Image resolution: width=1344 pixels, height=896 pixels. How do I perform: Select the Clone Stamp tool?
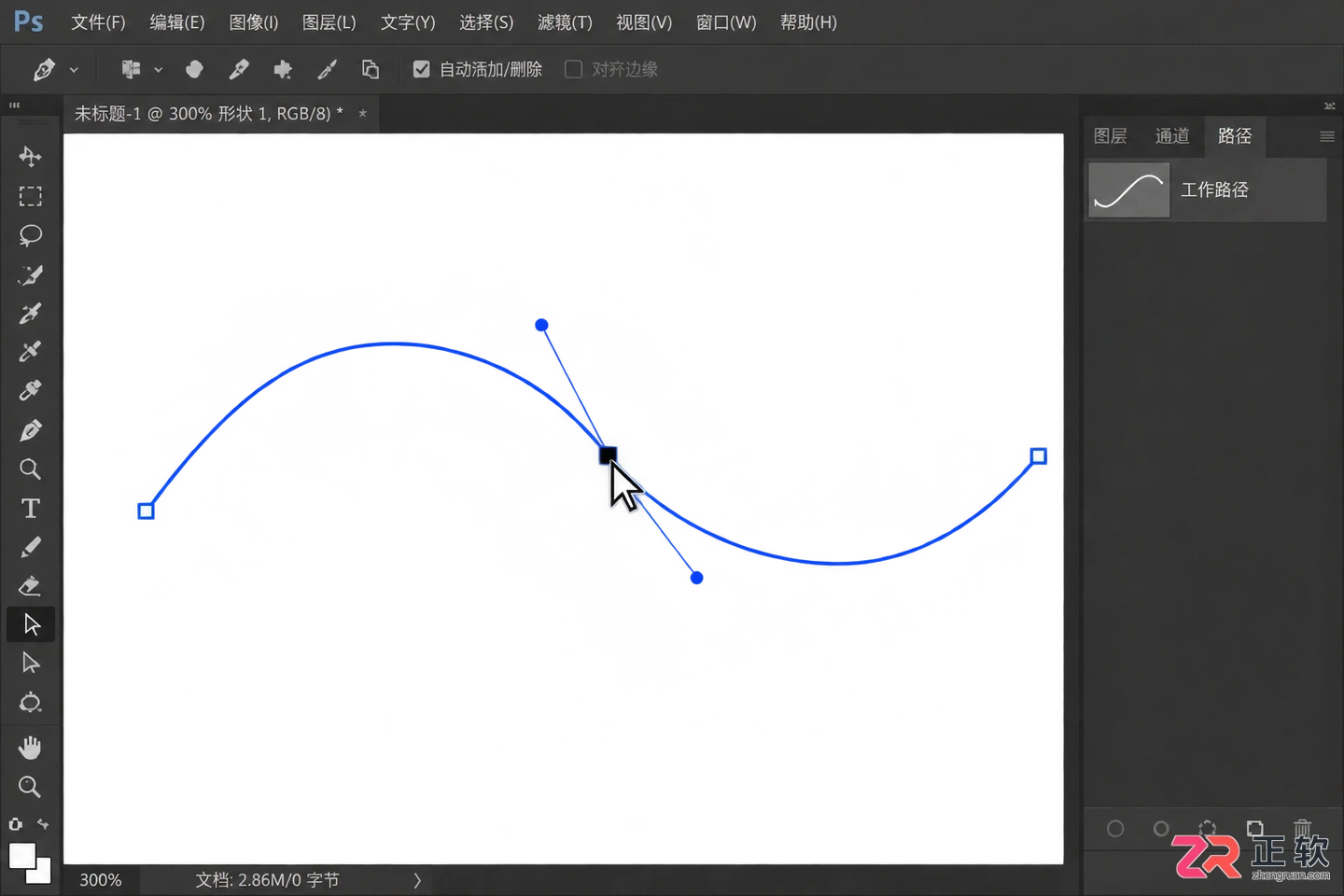30,390
